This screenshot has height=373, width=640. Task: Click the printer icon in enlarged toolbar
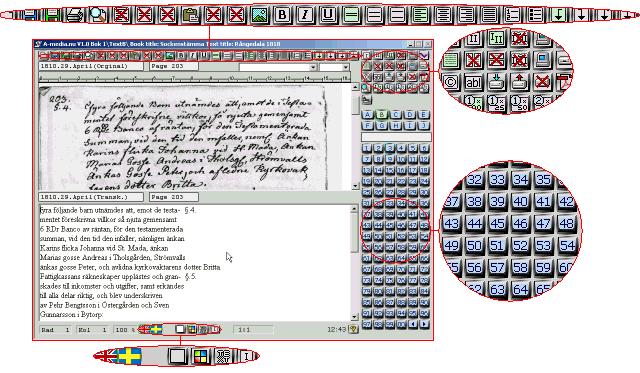click(x=75, y=15)
